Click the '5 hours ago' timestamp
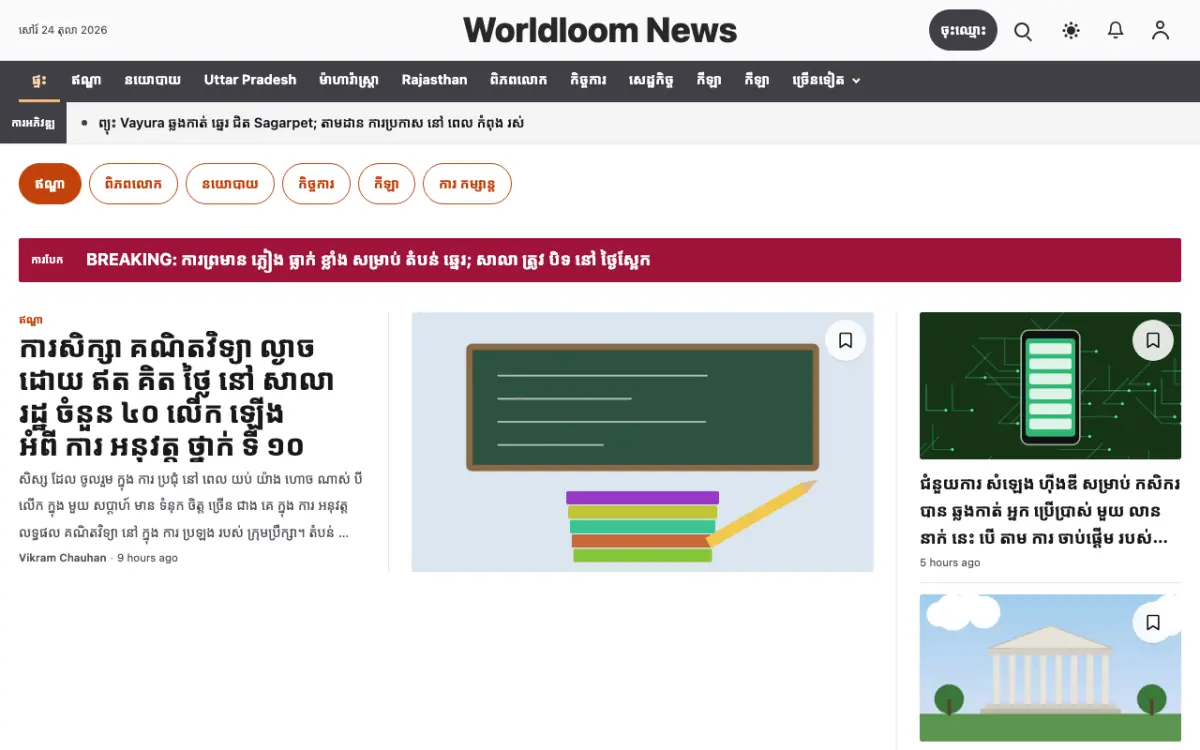This screenshot has width=1200, height=750. point(950,563)
